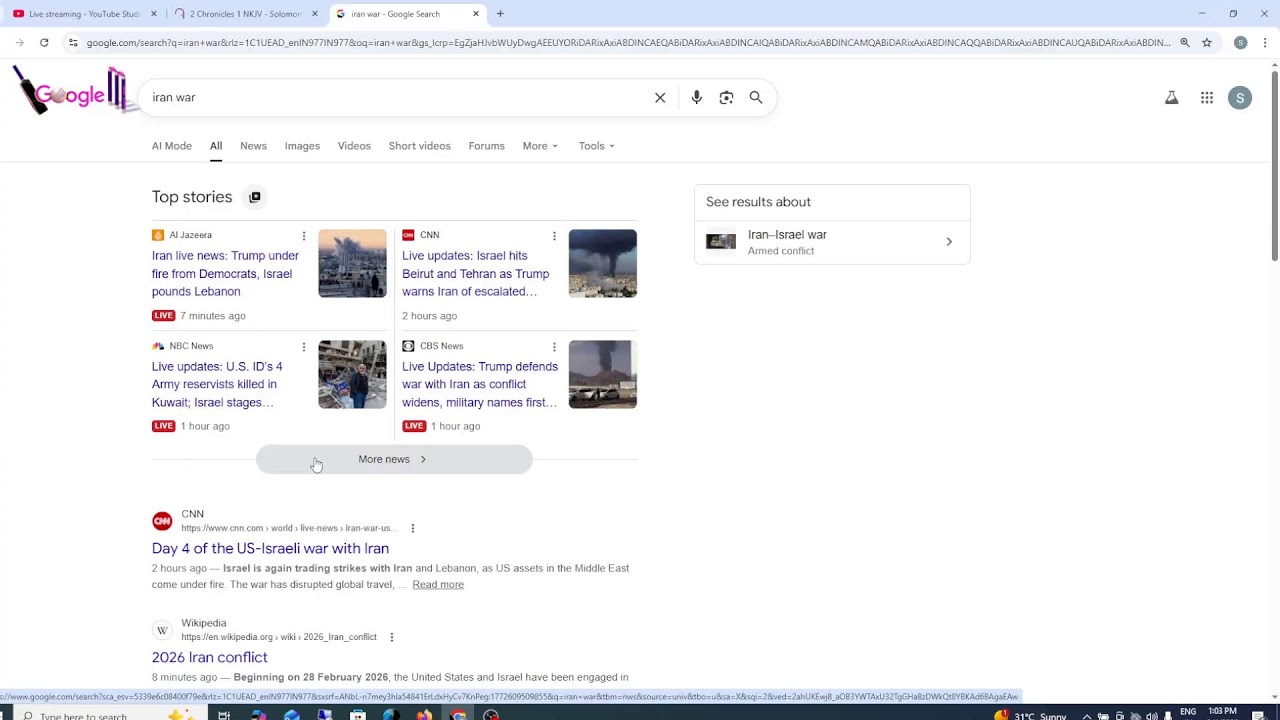
Task: Switch to the Live streaming YouTube Studio tab
Action: pos(84,14)
